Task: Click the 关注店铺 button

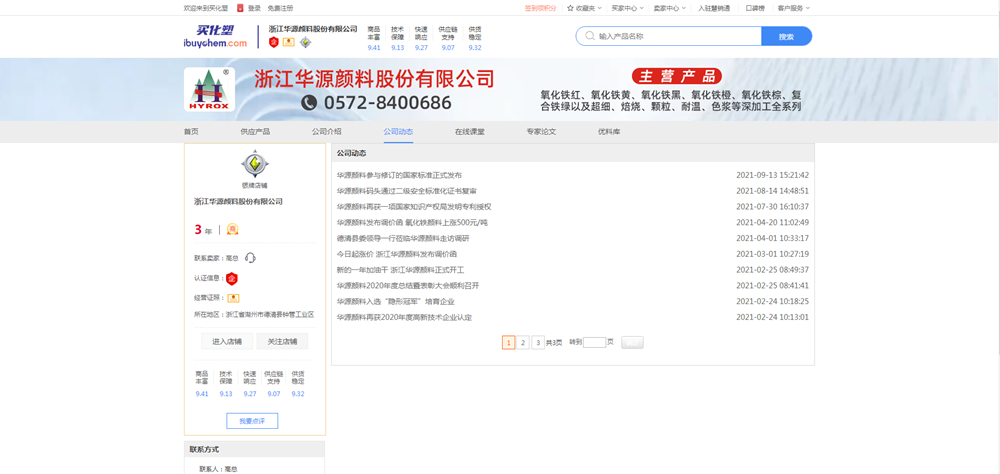Action: pyautogui.click(x=282, y=341)
